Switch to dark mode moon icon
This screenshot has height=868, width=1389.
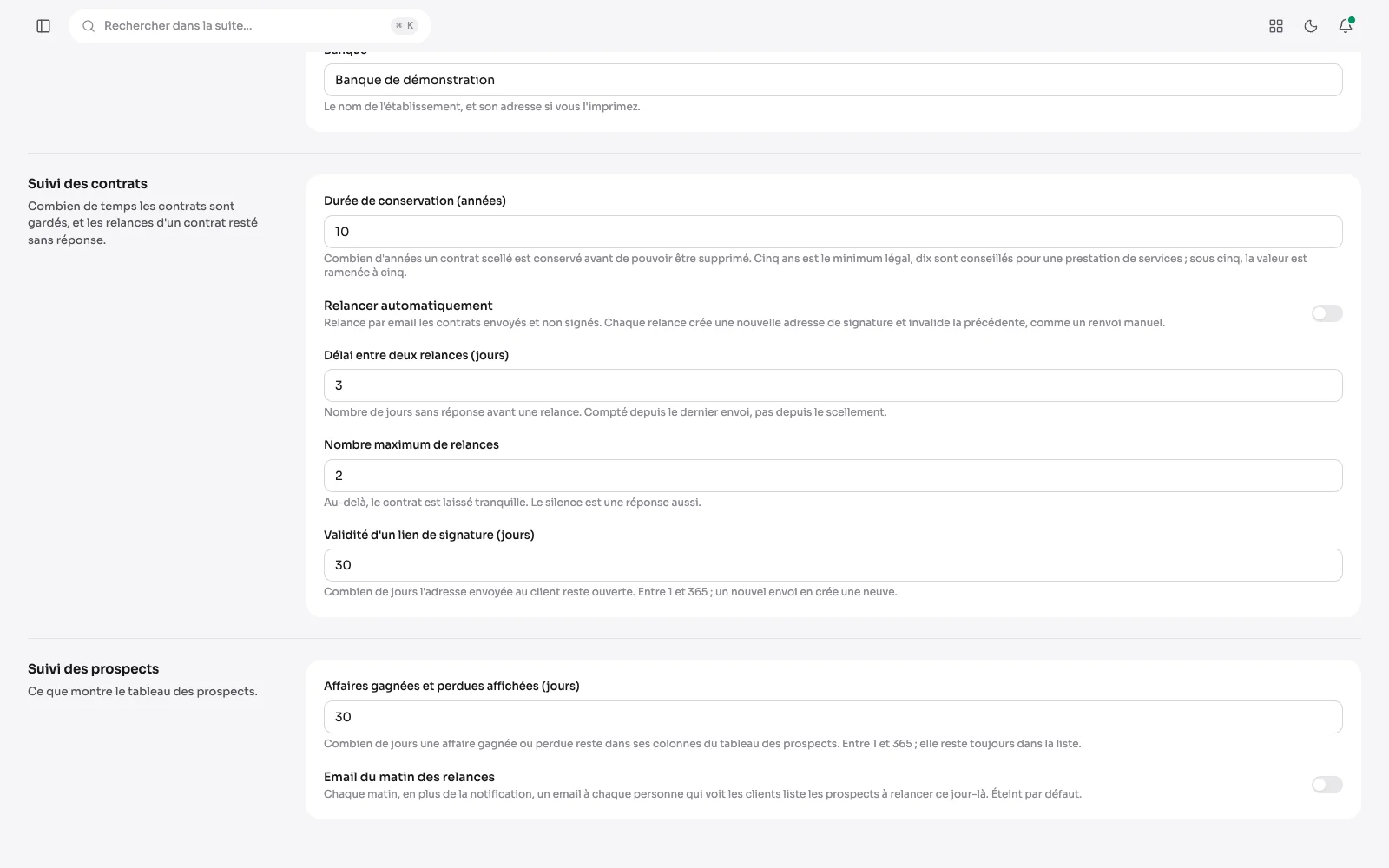pyautogui.click(x=1311, y=26)
